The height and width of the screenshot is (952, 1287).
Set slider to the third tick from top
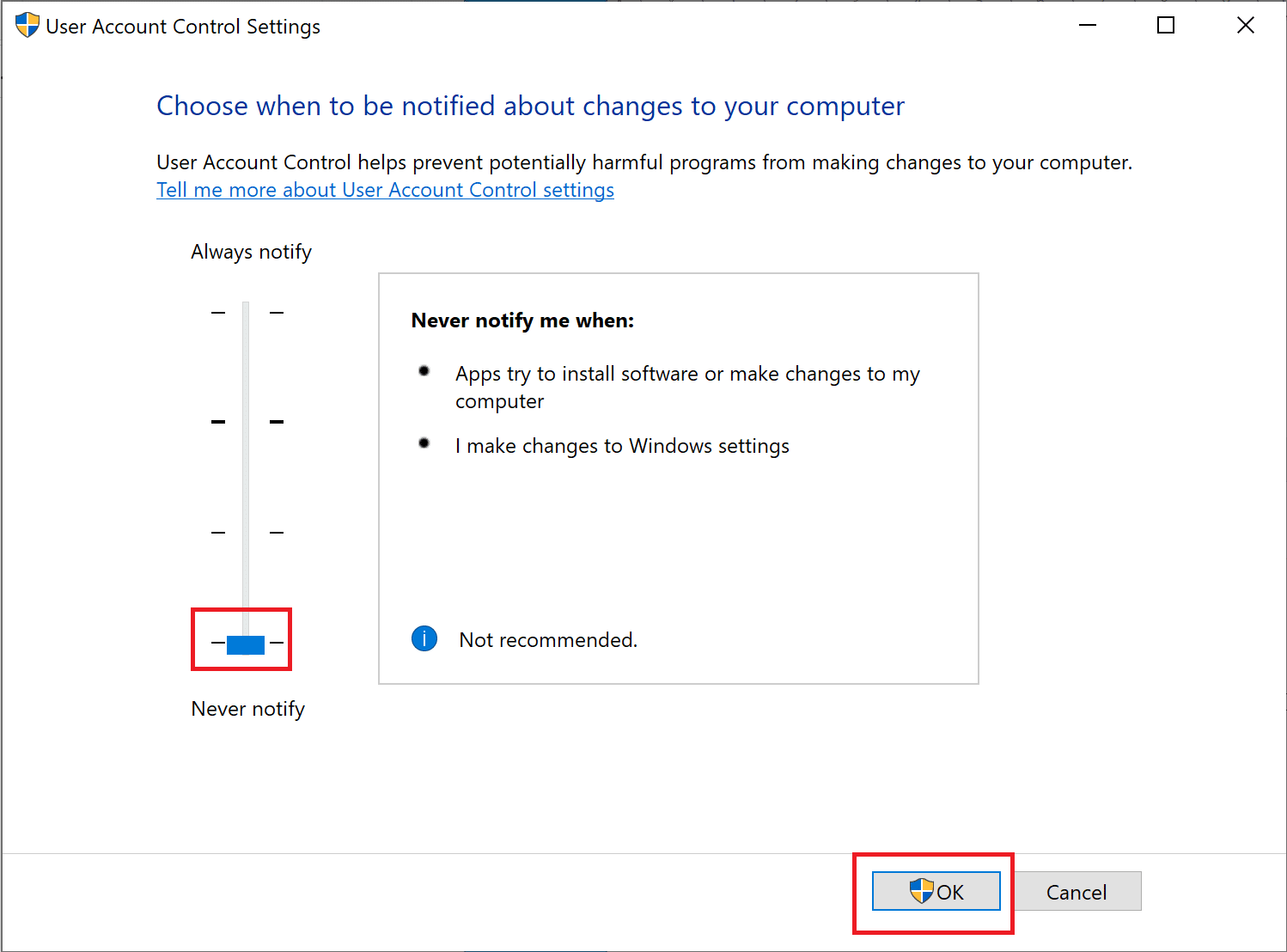pos(246,533)
